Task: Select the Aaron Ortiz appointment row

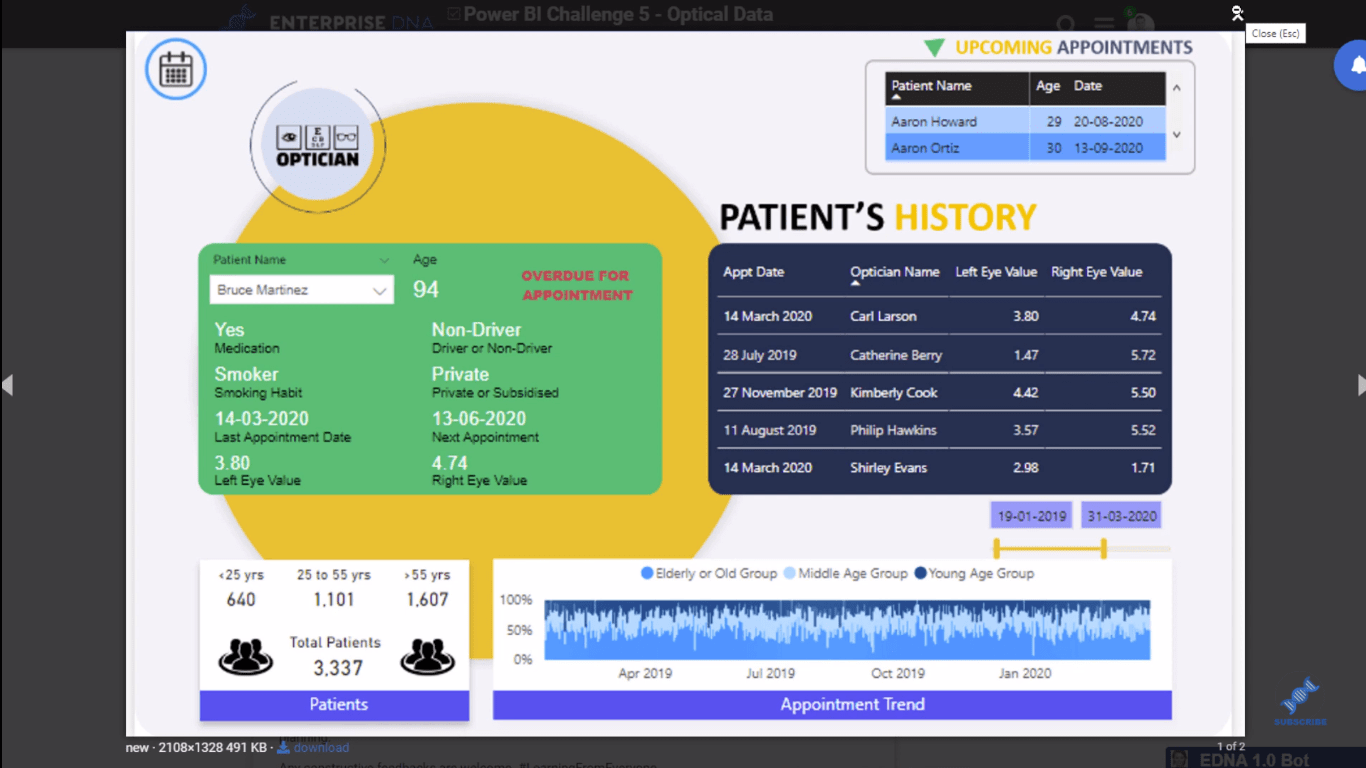Action: tap(1024, 148)
